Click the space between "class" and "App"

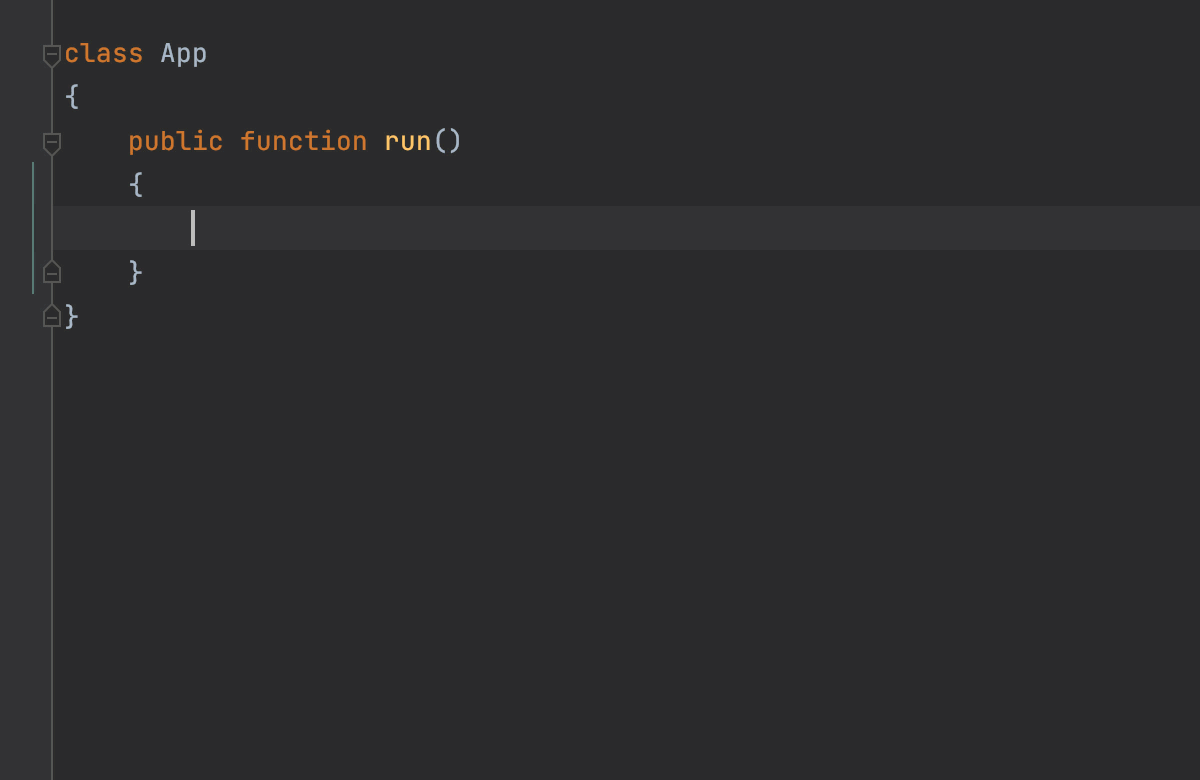(152, 54)
